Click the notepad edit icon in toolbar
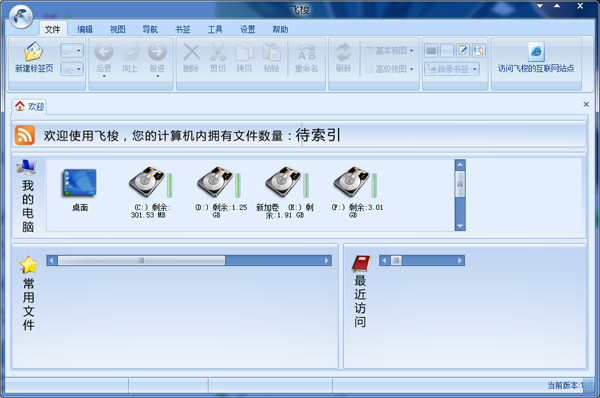Screen dimensions: 600x398 pos(463,50)
